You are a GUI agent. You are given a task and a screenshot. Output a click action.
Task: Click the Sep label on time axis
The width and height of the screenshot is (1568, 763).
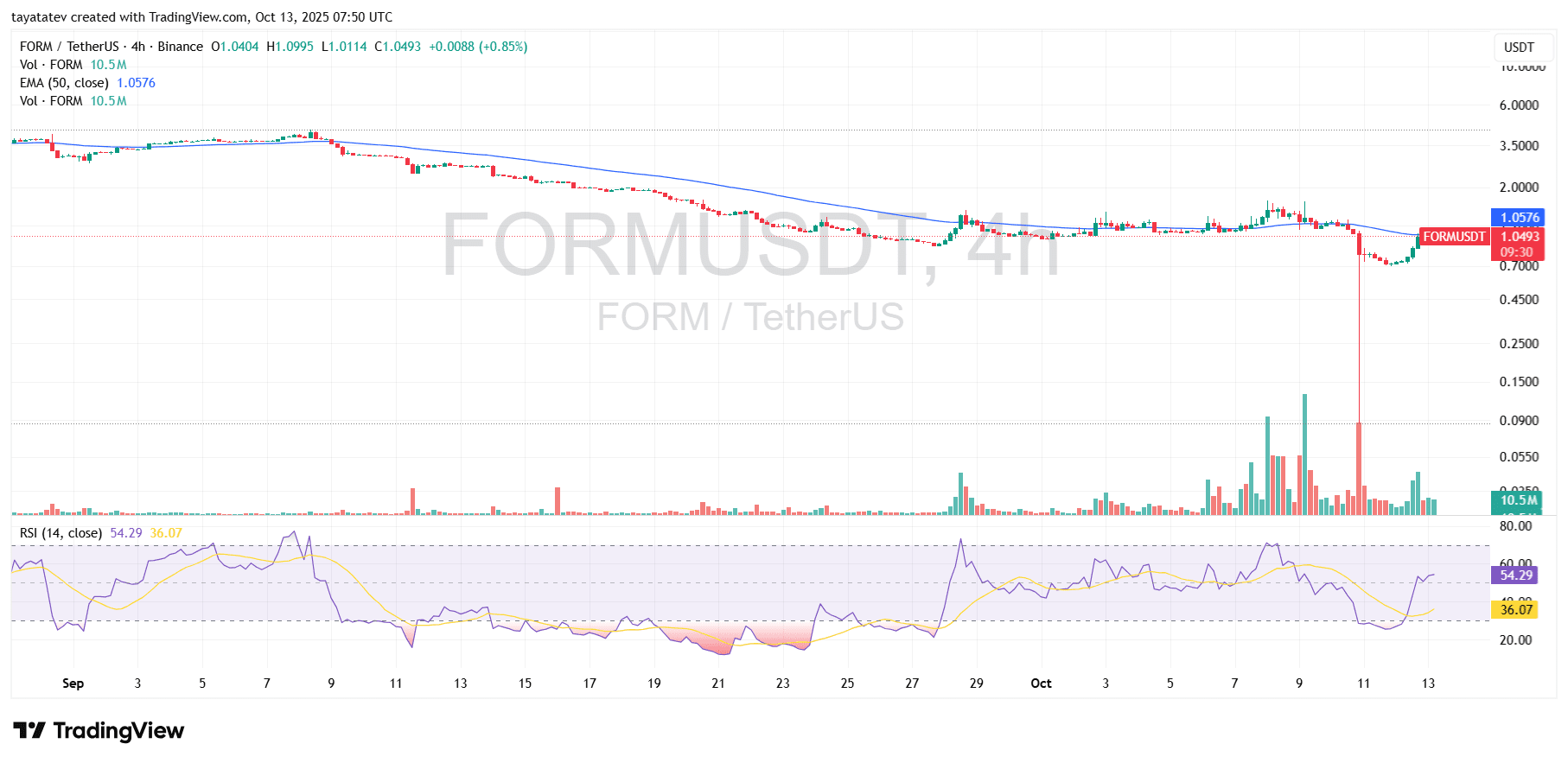(x=73, y=684)
